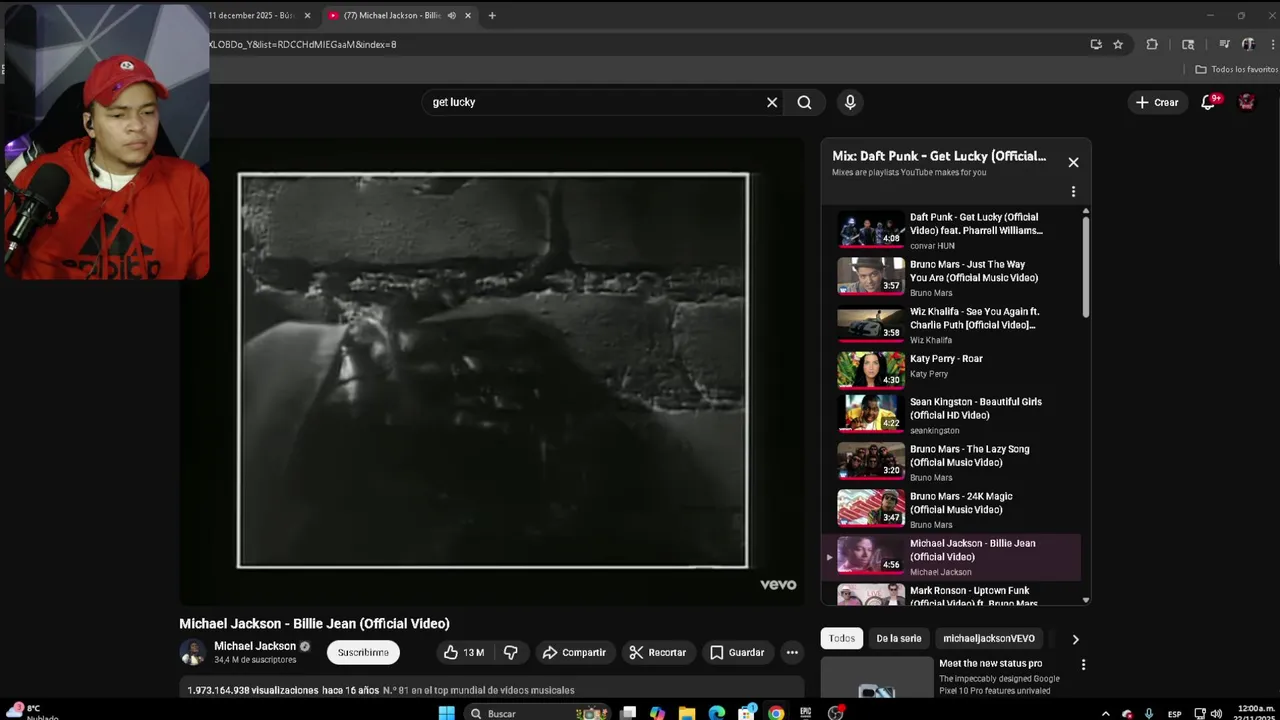The width and height of the screenshot is (1280, 720).
Task: Open Todos los favoritos bookmarks folder
Action: [1236, 69]
